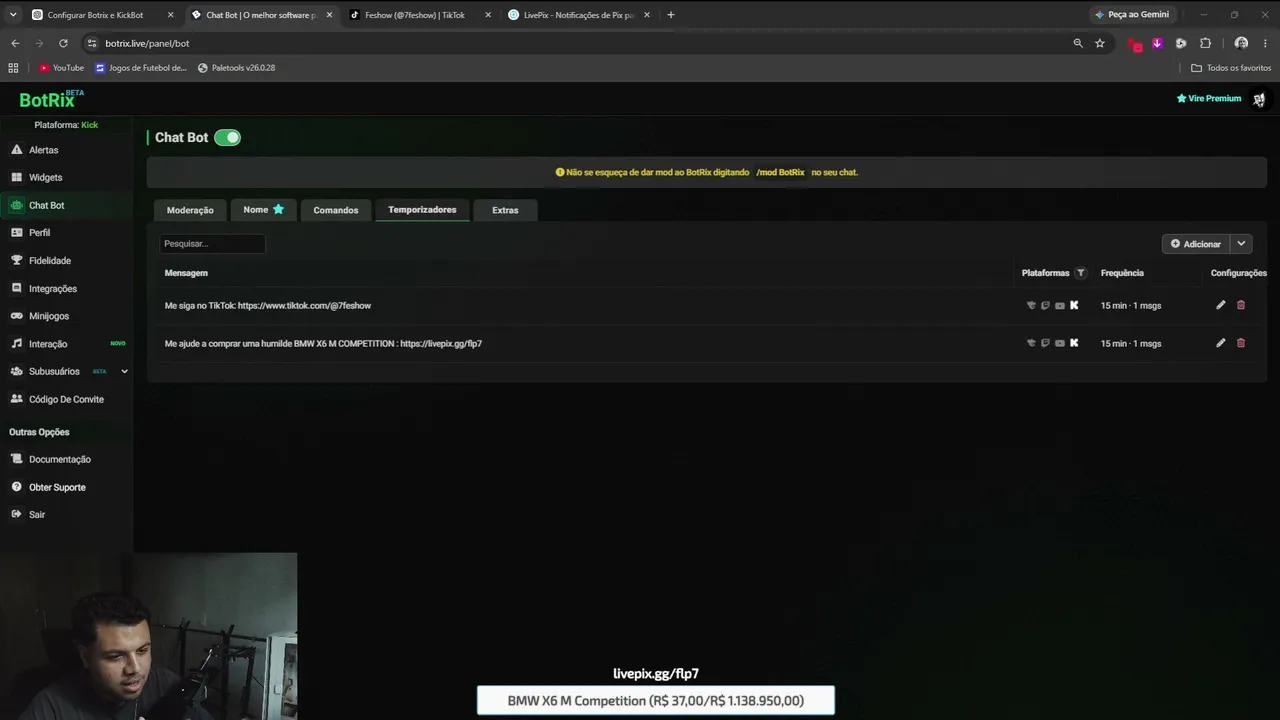
Task: Open Fidelidade via the trophy icon
Action: click(16, 260)
